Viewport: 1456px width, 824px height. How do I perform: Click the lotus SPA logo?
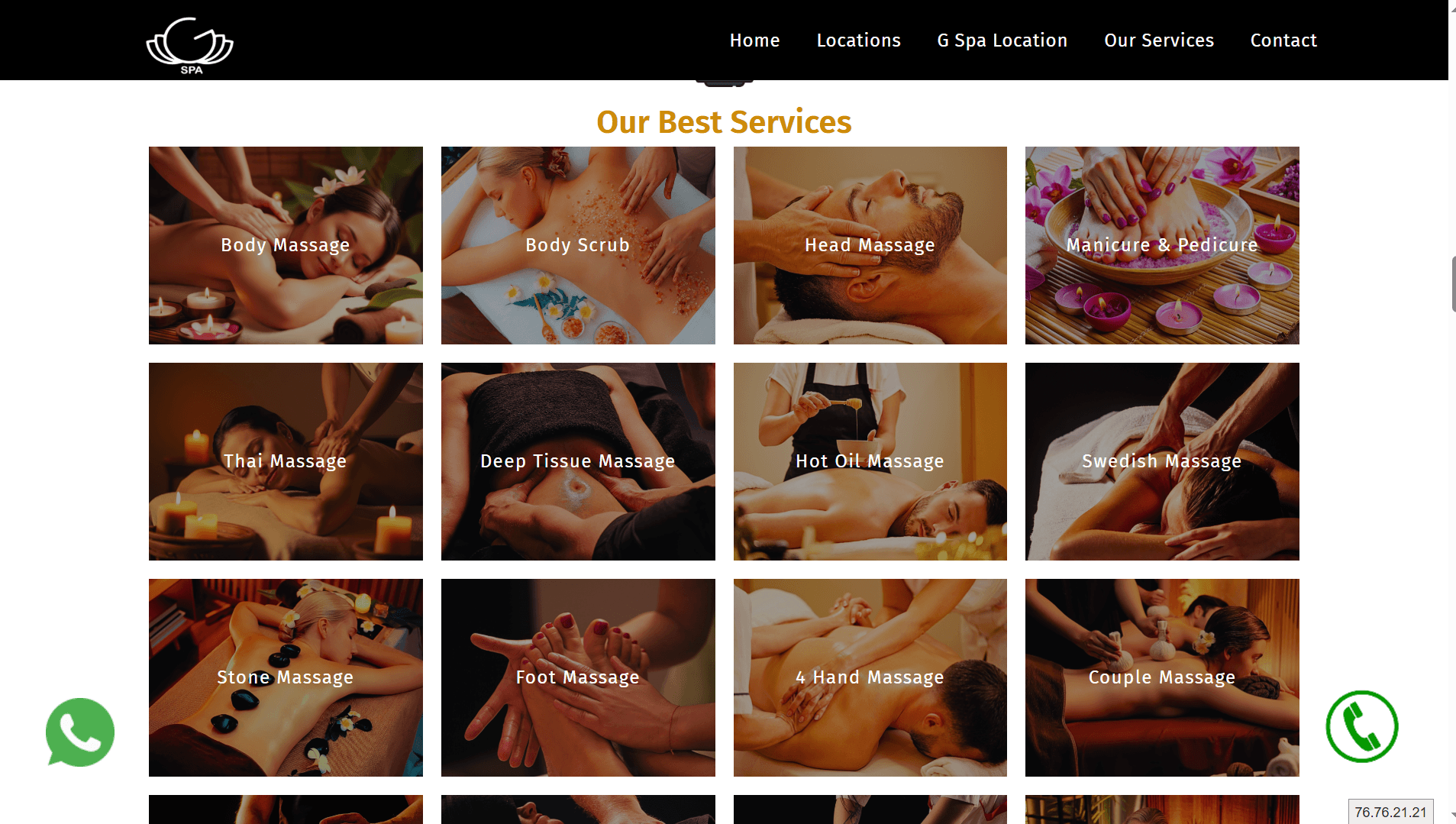click(x=190, y=45)
